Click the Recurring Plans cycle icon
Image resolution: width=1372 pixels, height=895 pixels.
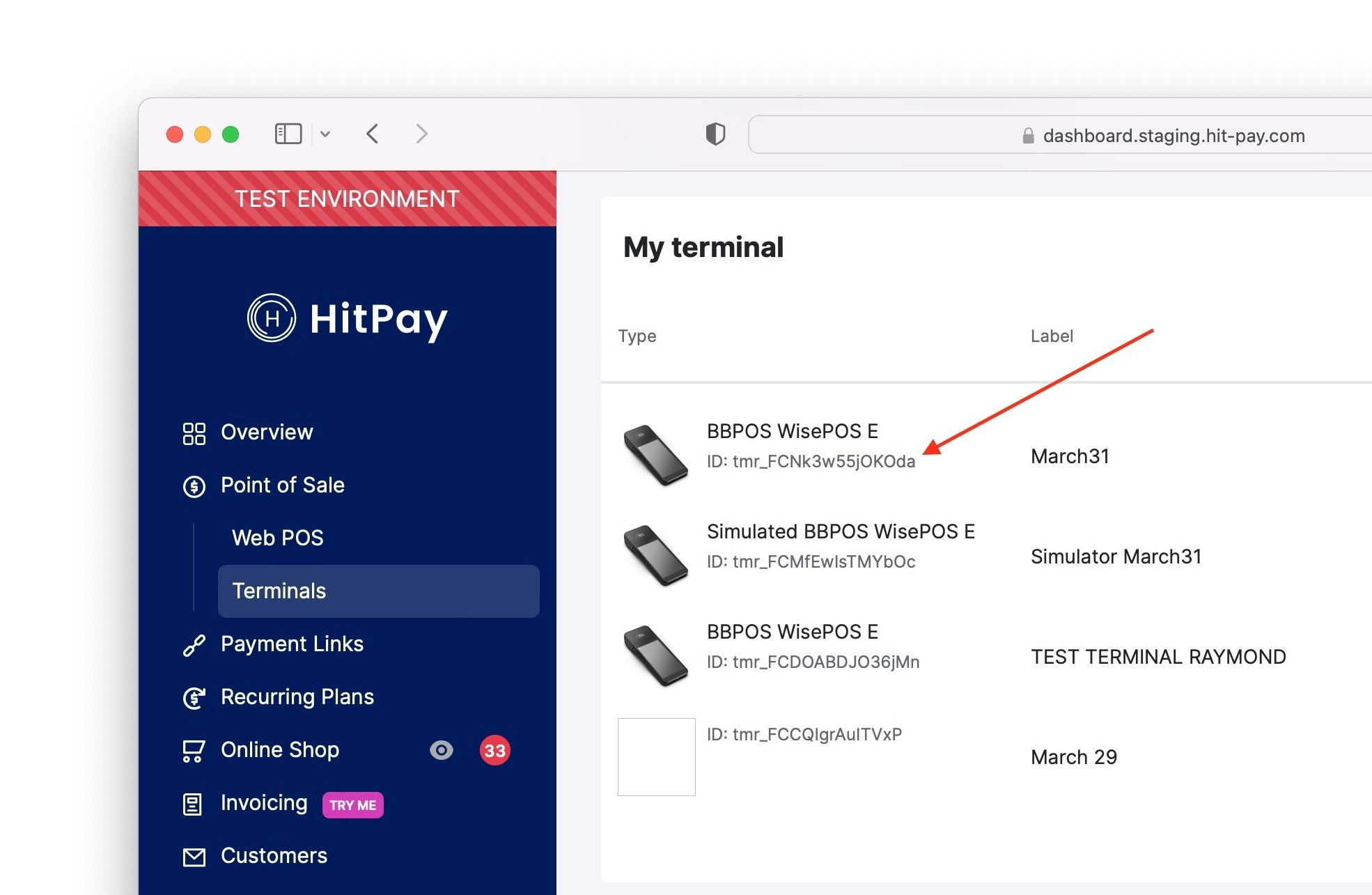194,698
